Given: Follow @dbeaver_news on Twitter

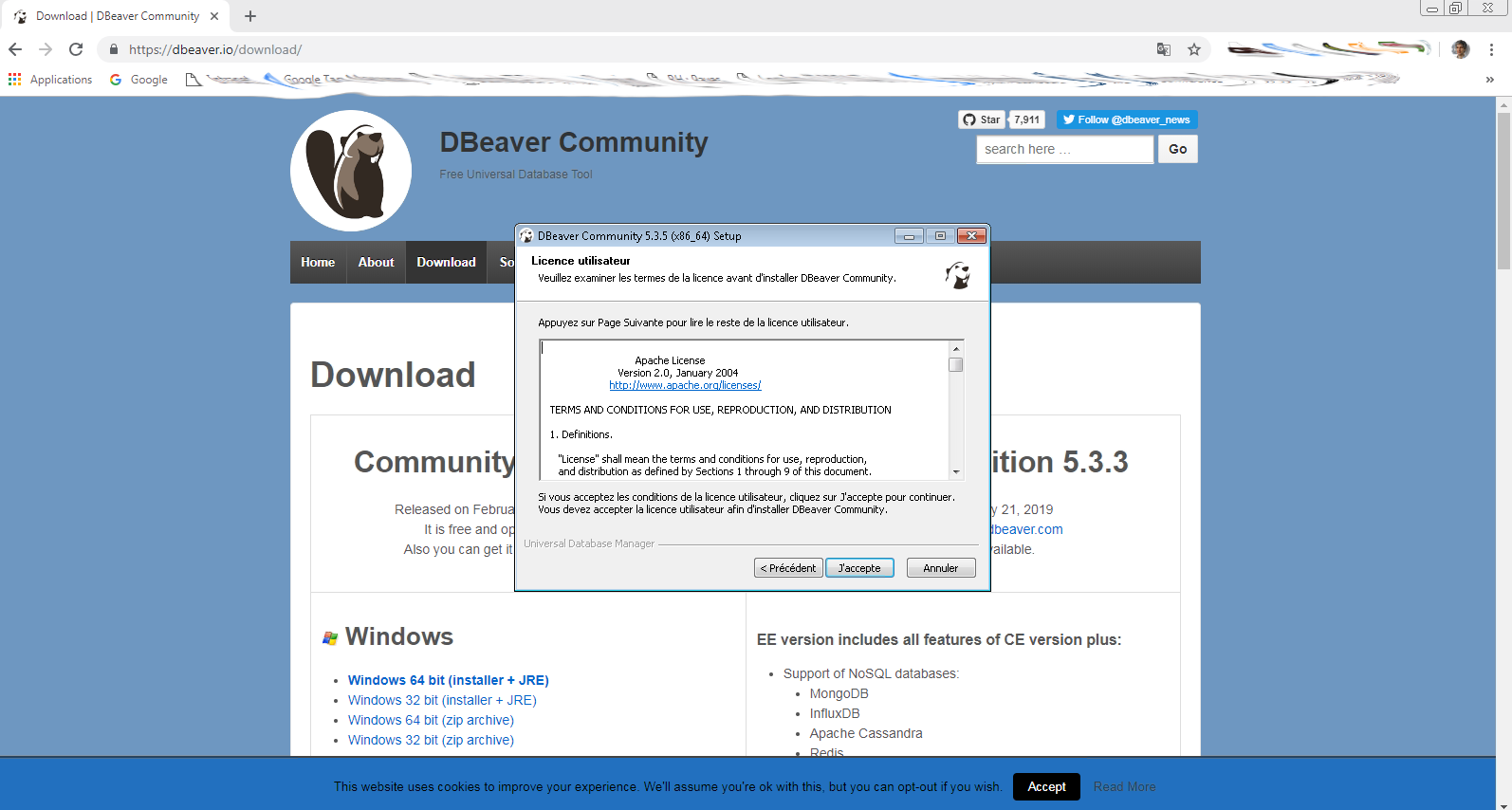Looking at the screenshot, I should pos(1127,120).
